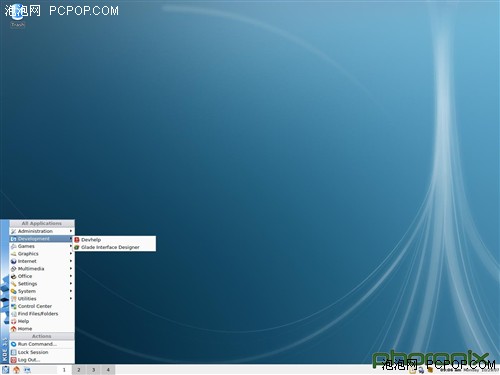Click the K Menu launcher button
The height and width of the screenshot is (375, 500).
point(6,370)
